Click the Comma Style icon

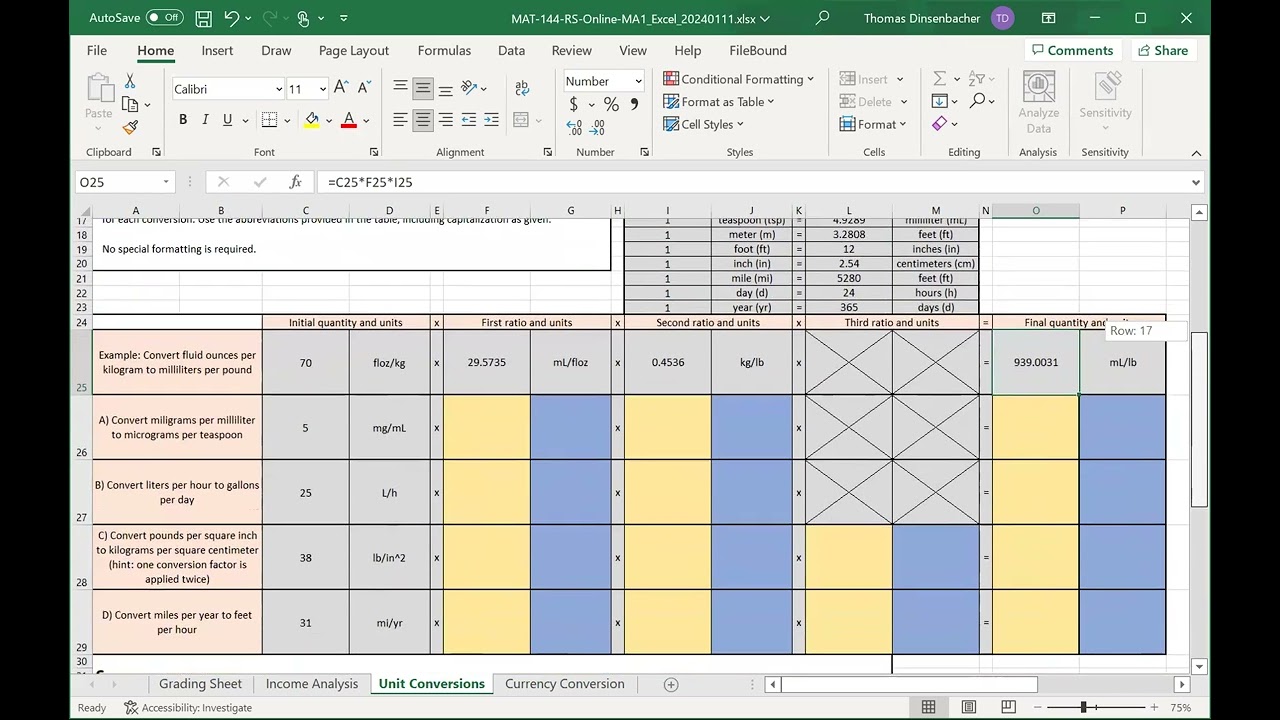tap(633, 105)
